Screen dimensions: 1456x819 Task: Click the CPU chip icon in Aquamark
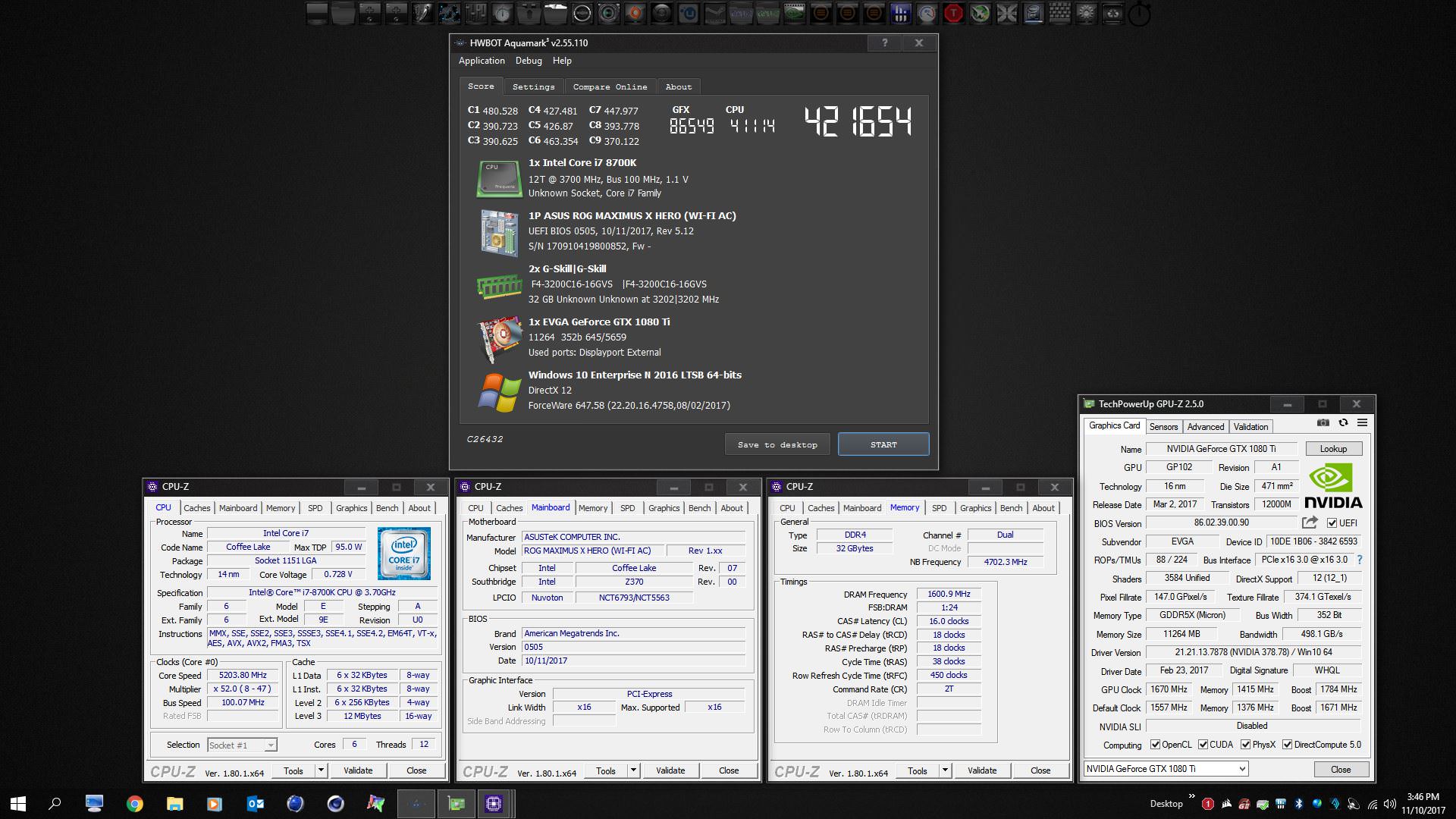tap(499, 179)
